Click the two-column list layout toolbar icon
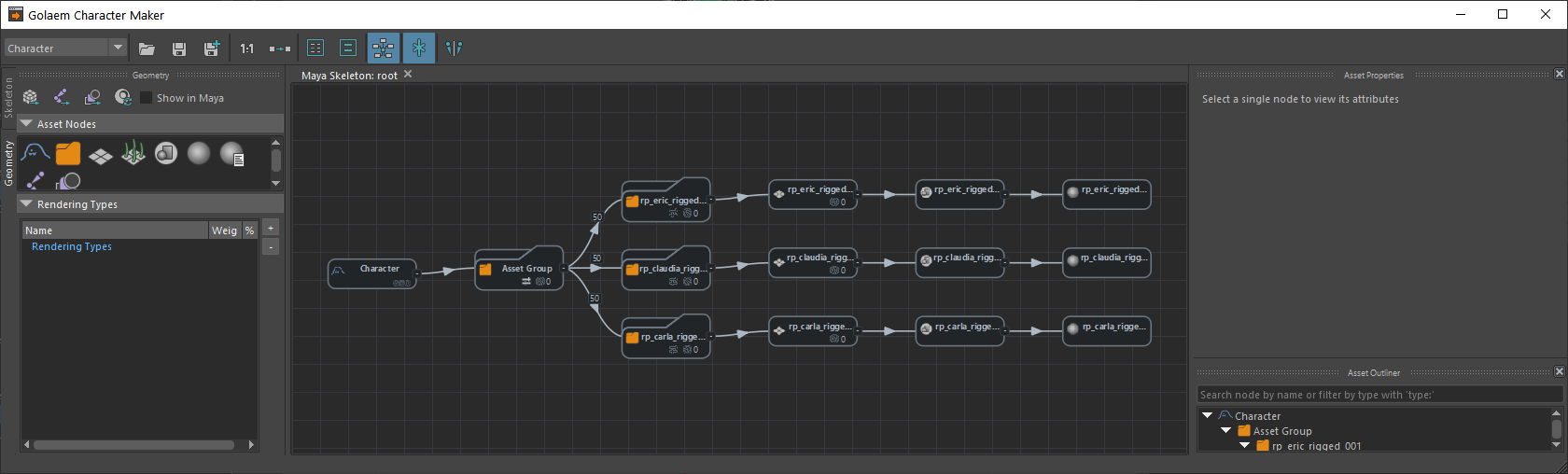The image size is (1568, 474). [x=315, y=49]
